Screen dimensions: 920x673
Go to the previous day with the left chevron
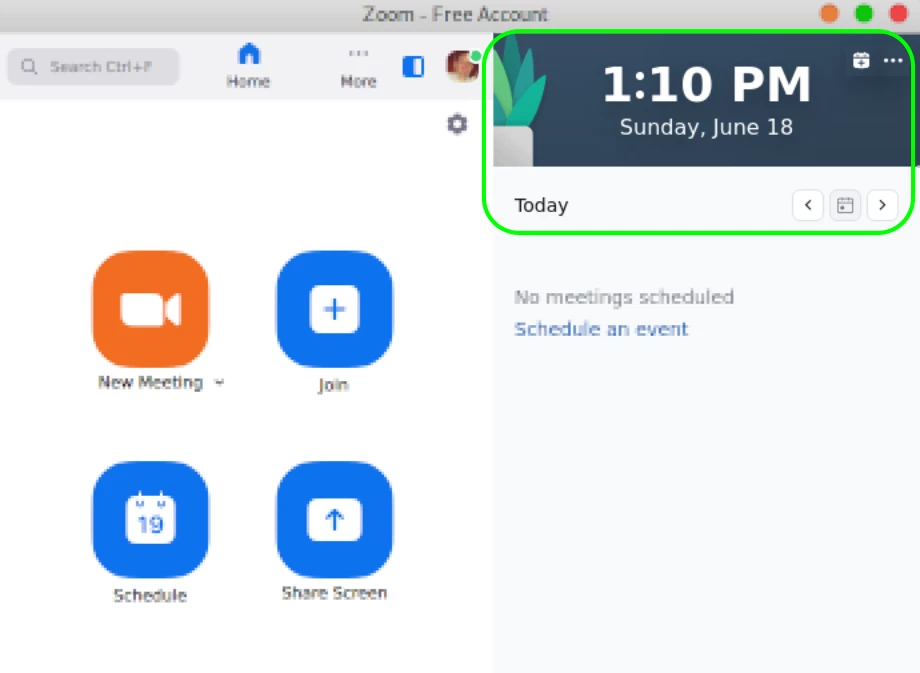click(808, 205)
